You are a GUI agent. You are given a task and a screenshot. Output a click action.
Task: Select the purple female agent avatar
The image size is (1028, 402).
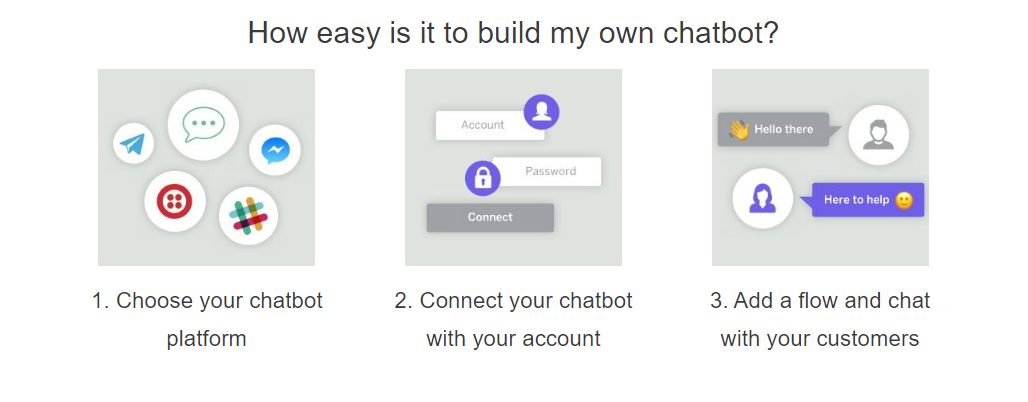click(x=762, y=199)
